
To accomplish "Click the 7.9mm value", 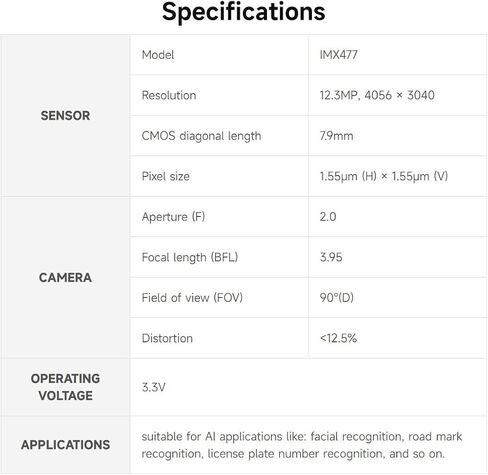I will tap(336, 136).
